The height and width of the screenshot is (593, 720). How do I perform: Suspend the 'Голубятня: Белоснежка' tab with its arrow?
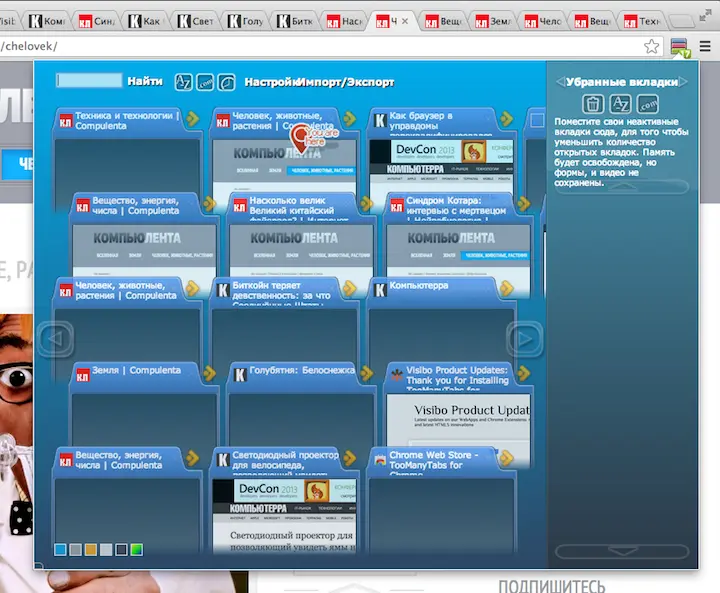tap(366, 373)
